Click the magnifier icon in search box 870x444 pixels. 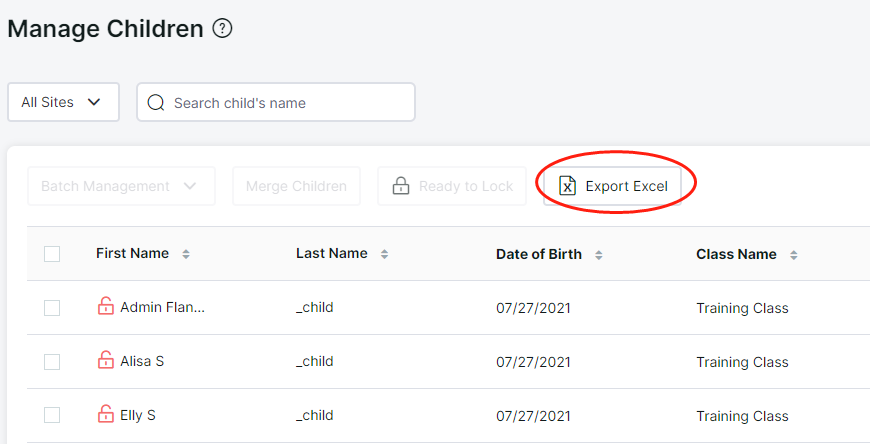156,103
